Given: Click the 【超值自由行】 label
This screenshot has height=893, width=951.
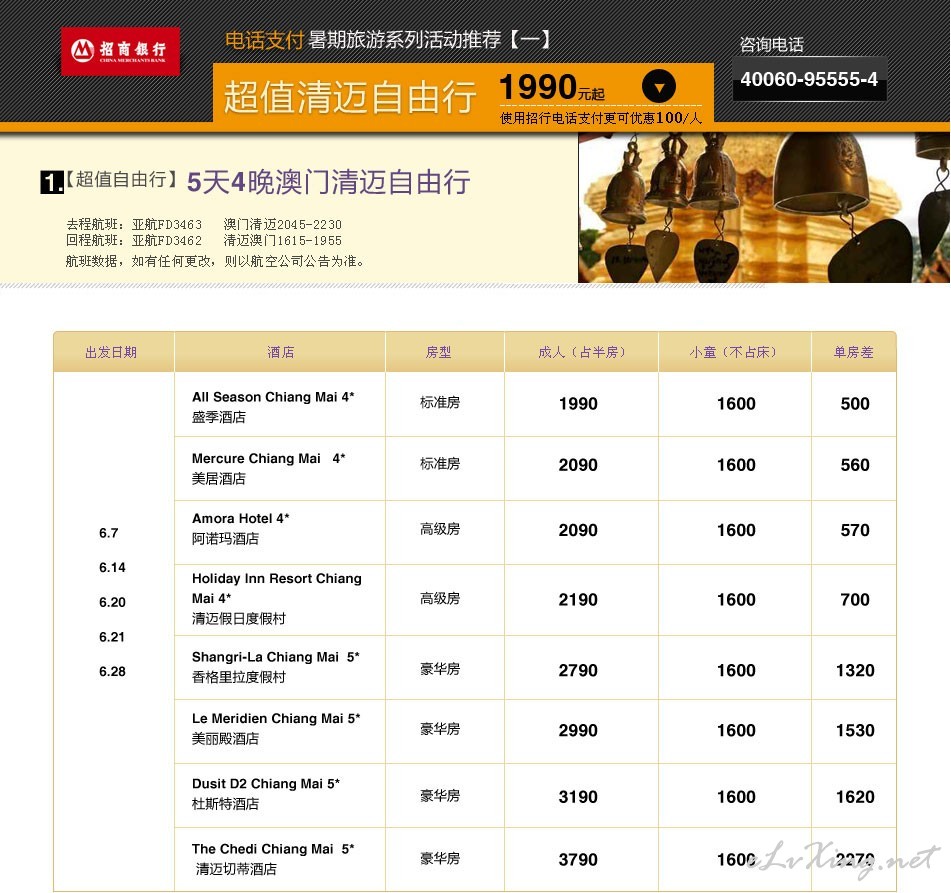Looking at the screenshot, I should 121,179.
